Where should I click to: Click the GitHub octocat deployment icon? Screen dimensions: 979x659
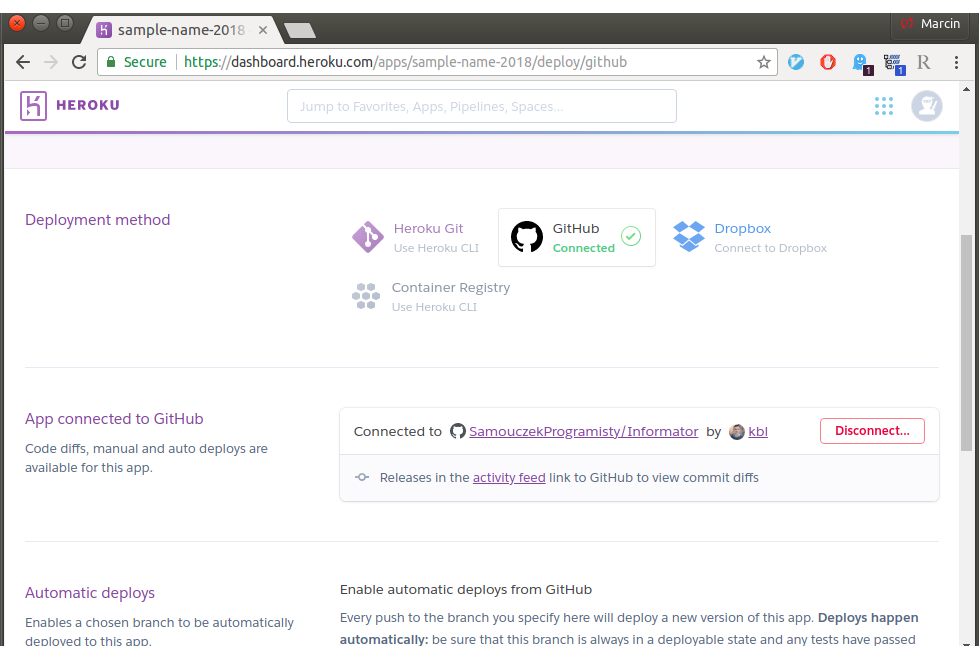(x=527, y=237)
